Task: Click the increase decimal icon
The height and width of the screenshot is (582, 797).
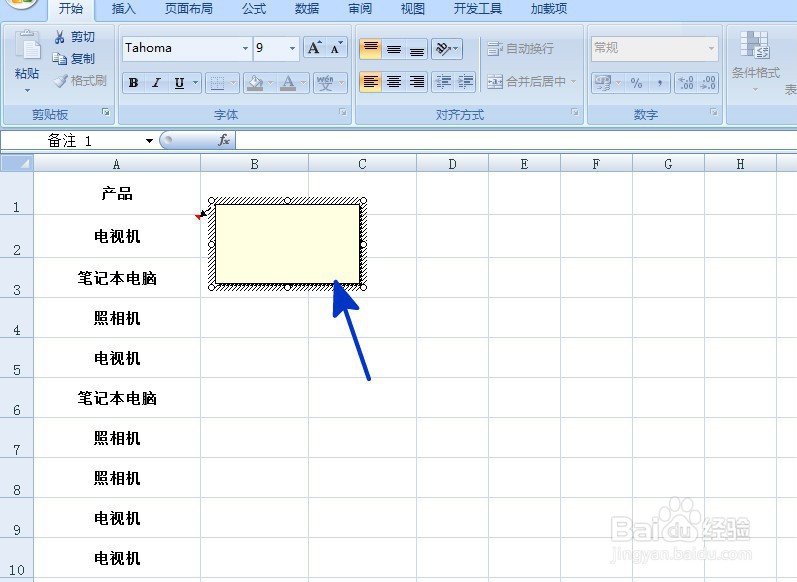Action: (686, 82)
